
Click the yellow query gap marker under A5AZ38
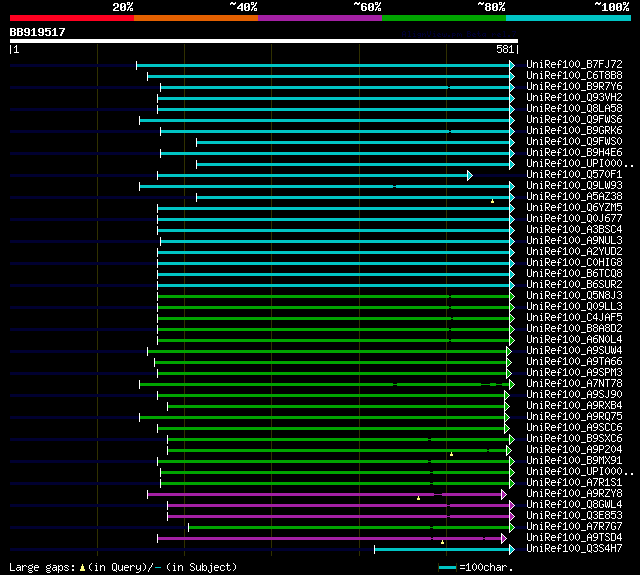pos(492,201)
